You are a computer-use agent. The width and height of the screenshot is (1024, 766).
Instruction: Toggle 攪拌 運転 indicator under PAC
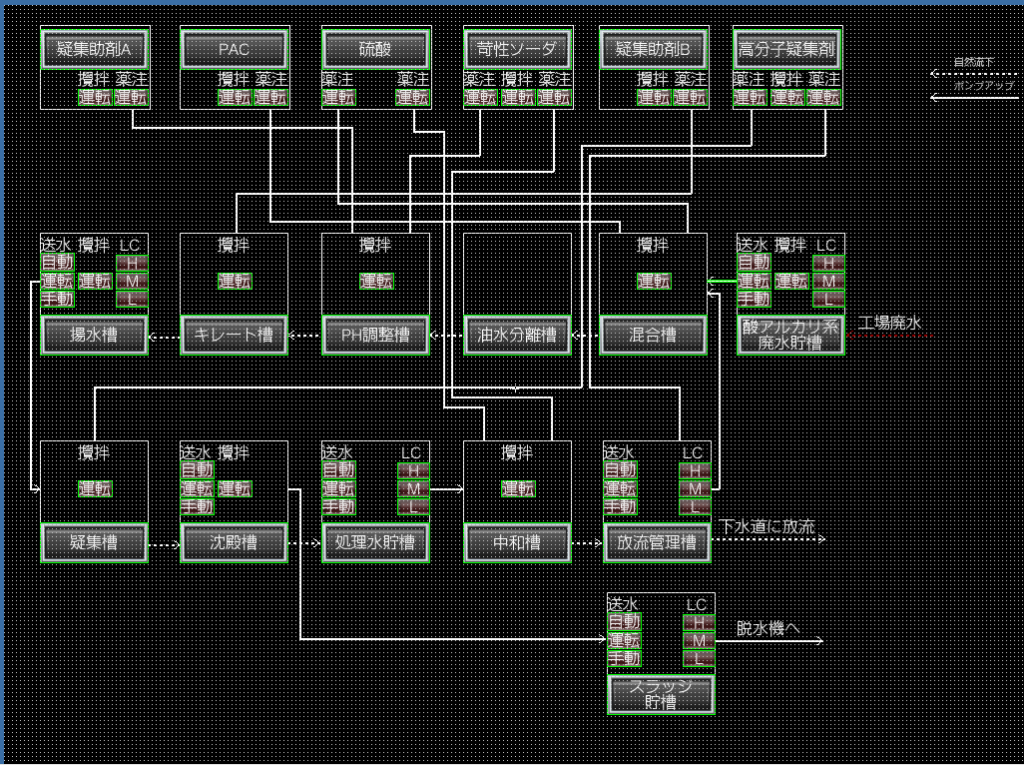tap(235, 97)
